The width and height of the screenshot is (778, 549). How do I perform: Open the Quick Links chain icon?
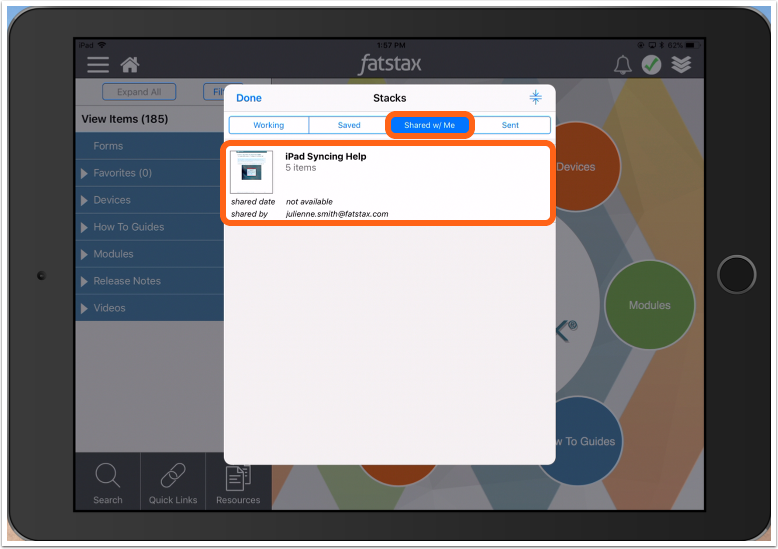click(173, 476)
